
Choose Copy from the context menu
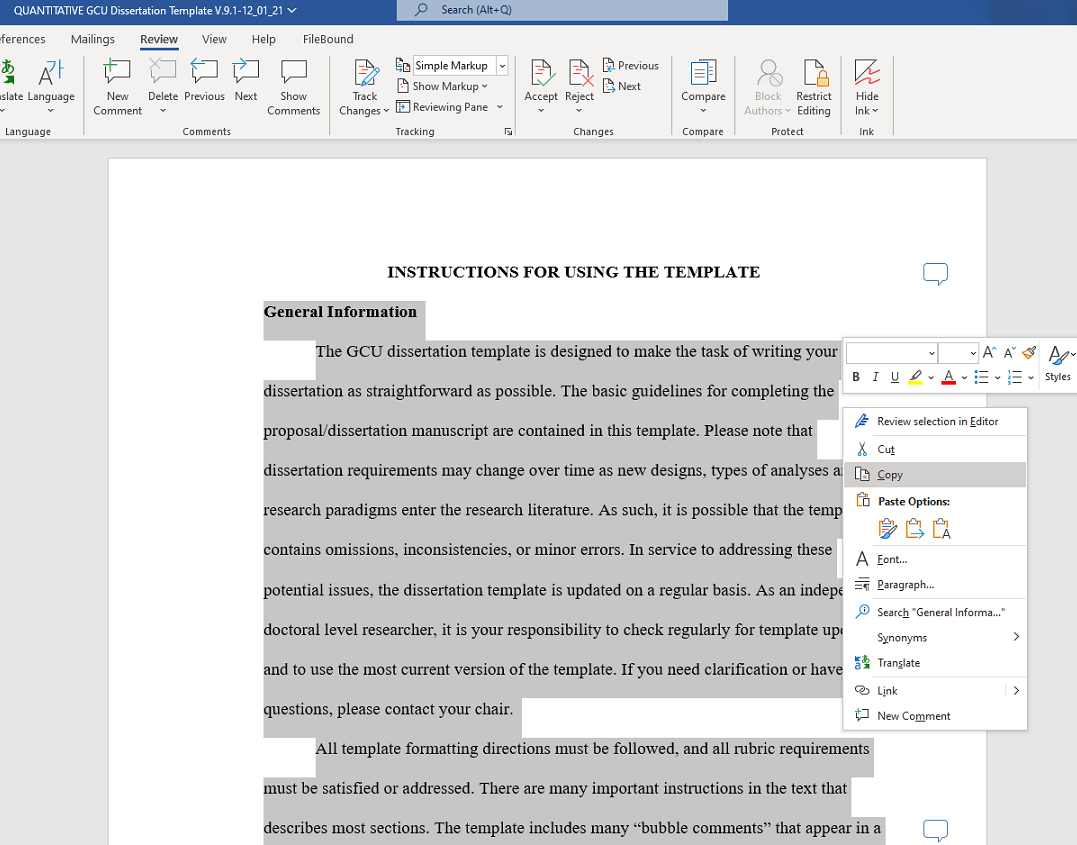point(890,475)
